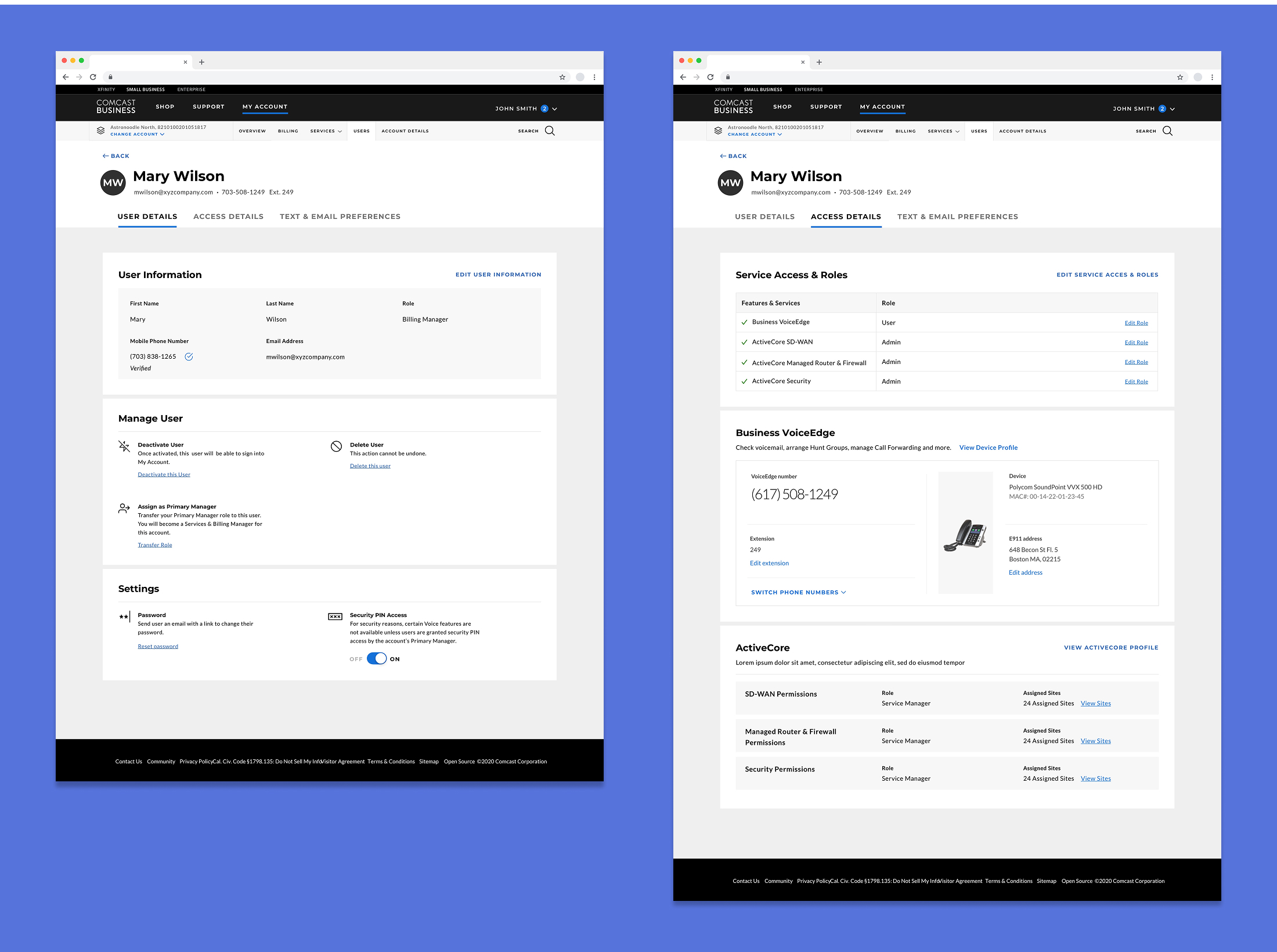Close the browser tab in right window

tap(803, 62)
